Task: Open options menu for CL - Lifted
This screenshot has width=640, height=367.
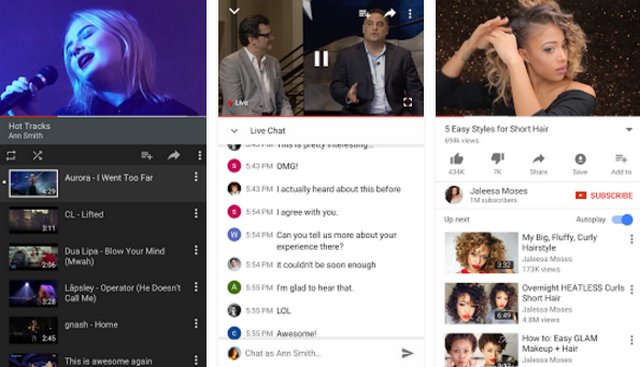Action: click(196, 214)
